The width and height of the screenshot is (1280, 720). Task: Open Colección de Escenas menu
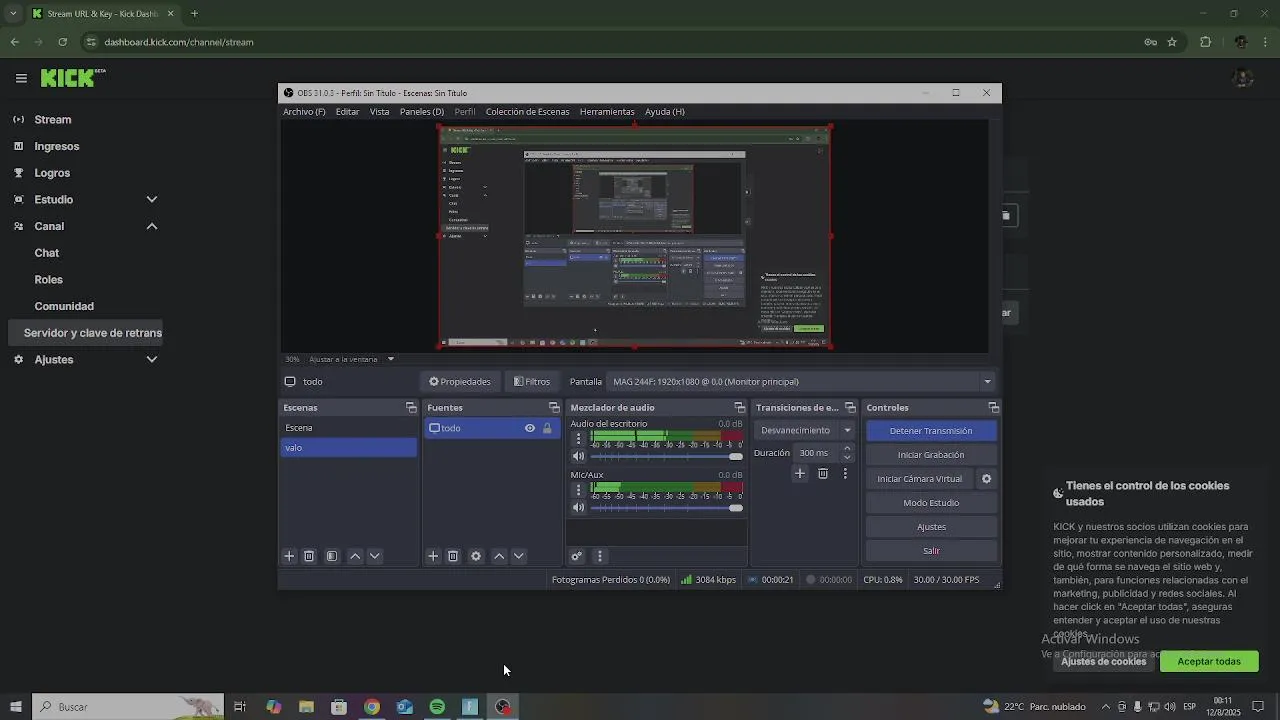(x=527, y=112)
